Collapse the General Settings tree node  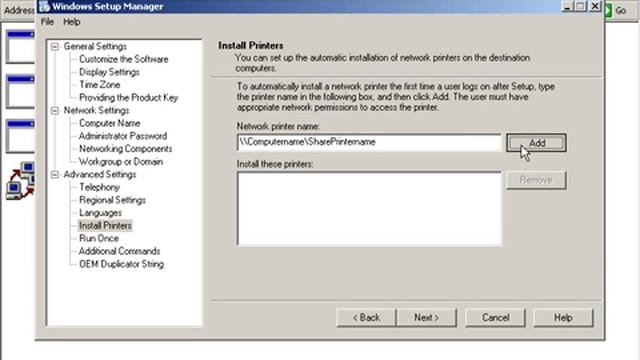[55, 47]
